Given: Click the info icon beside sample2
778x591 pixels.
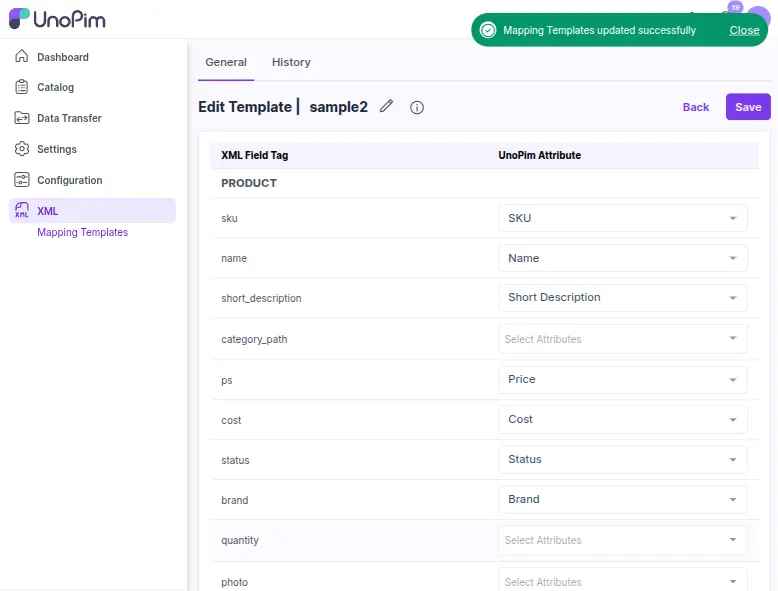Looking at the screenshot, I should pyautogui.click(x=417, y=108).
